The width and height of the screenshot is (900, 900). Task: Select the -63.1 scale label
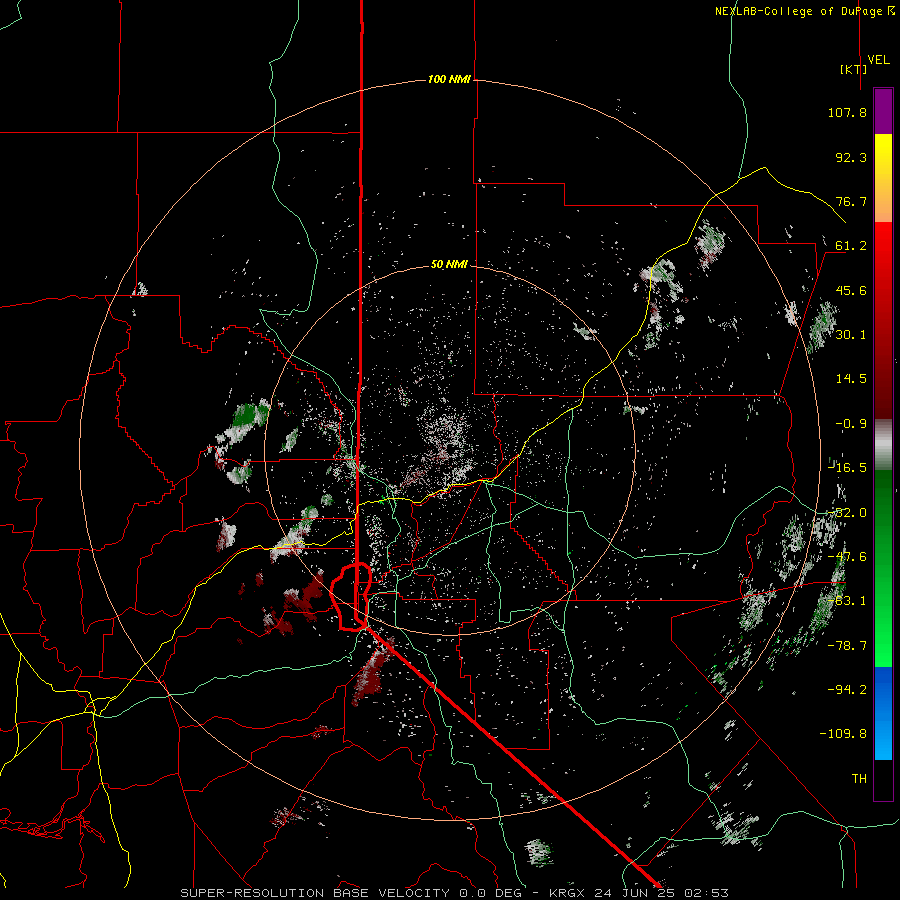[x=847, y=601]
